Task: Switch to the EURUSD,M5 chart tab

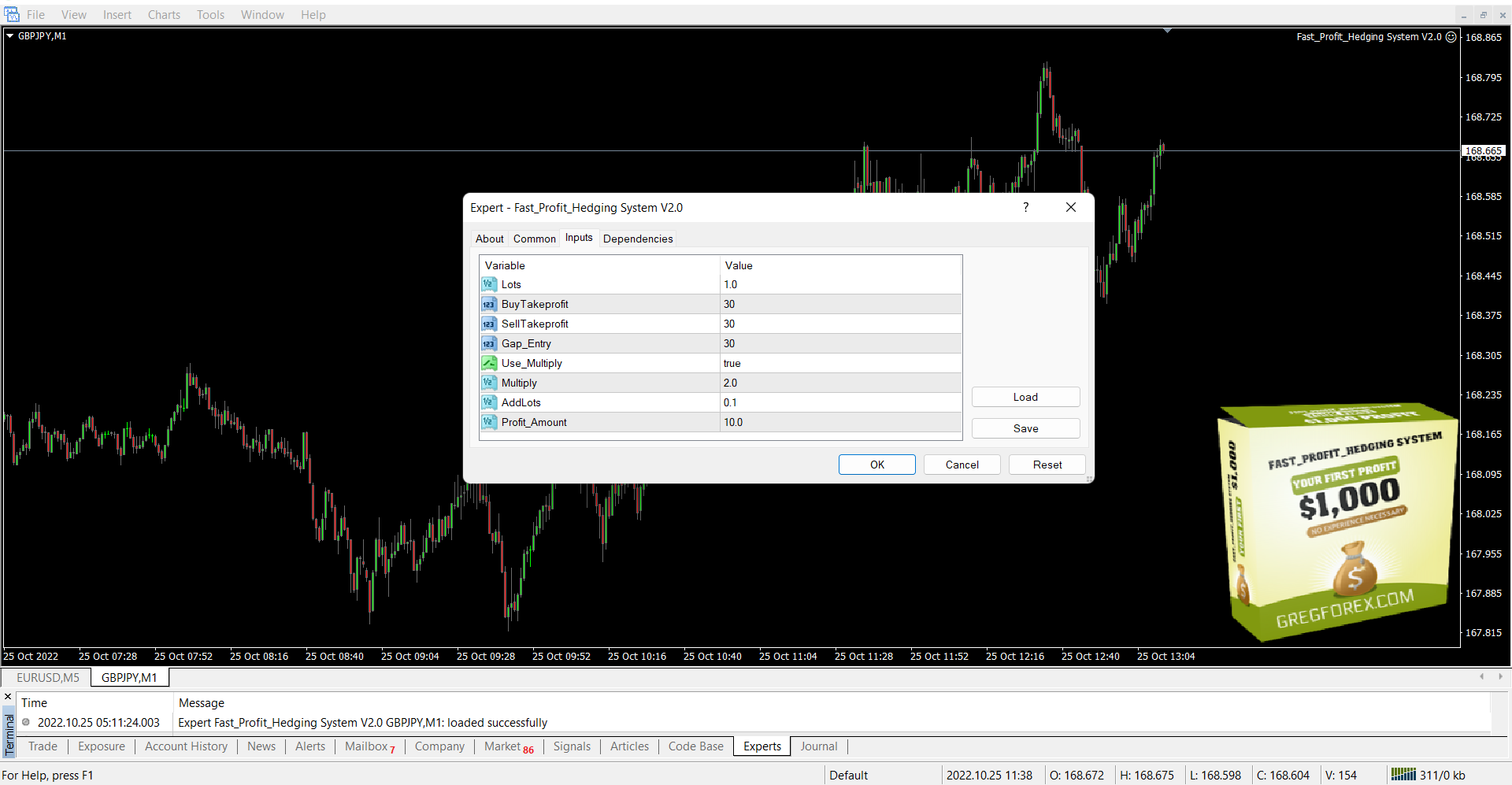Action: coord(48,677)
